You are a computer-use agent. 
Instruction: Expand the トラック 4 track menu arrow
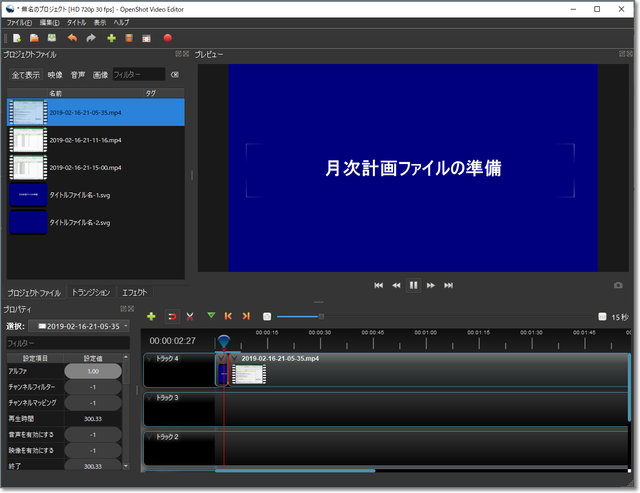click(x=149, y=358)
